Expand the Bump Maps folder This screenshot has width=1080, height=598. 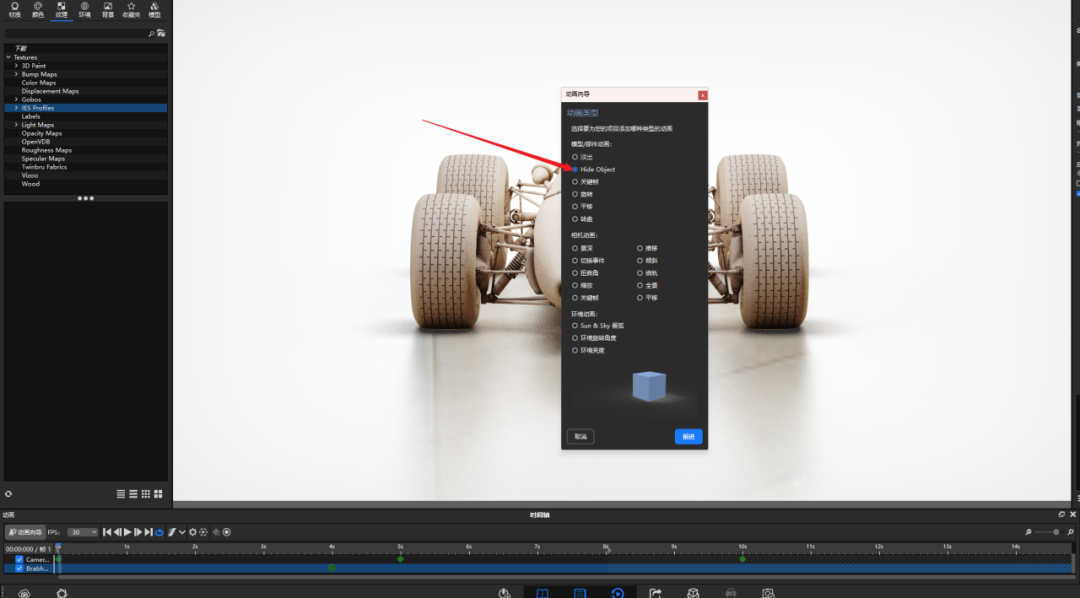(17, 74)
